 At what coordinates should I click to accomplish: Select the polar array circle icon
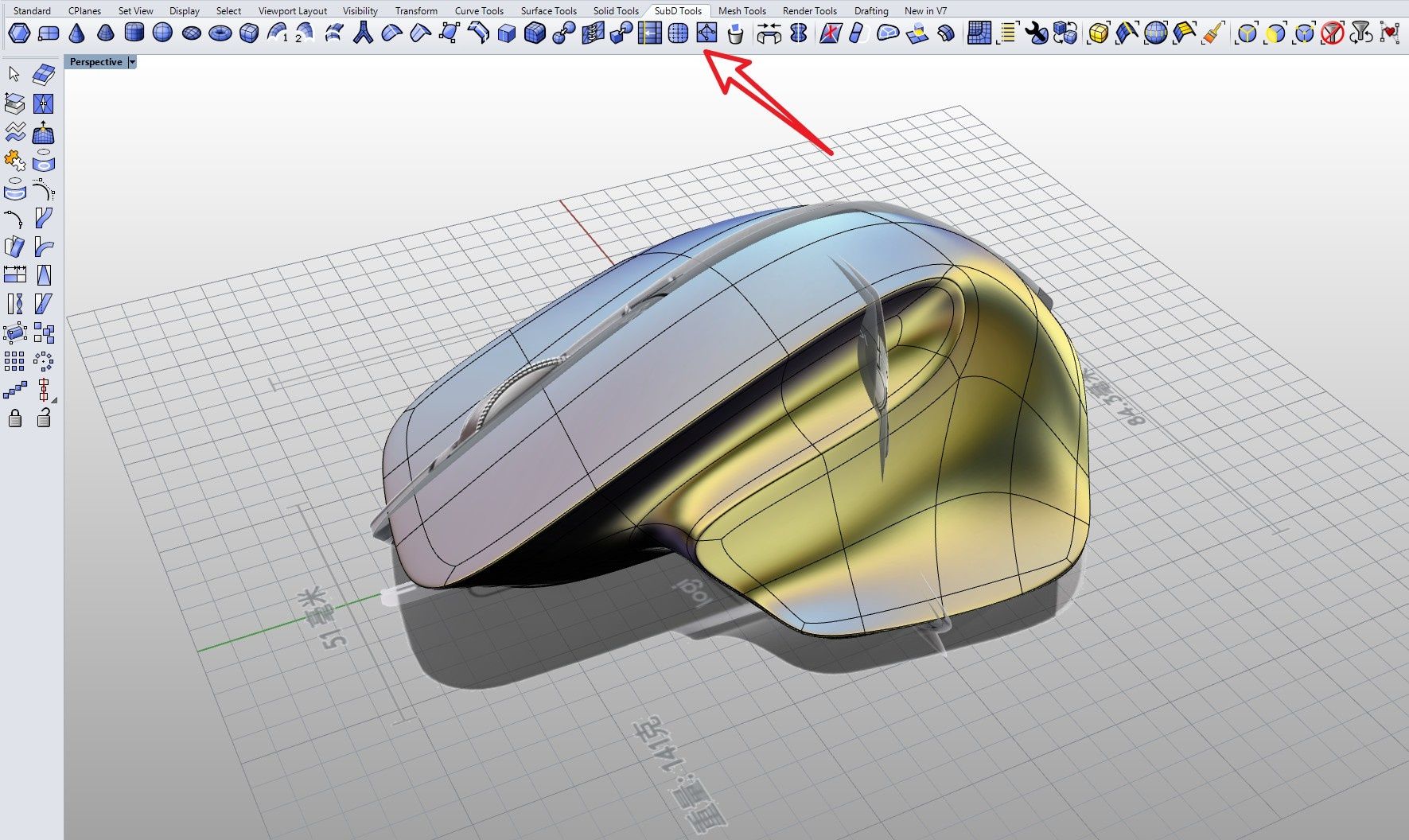[x=44, y=361]
